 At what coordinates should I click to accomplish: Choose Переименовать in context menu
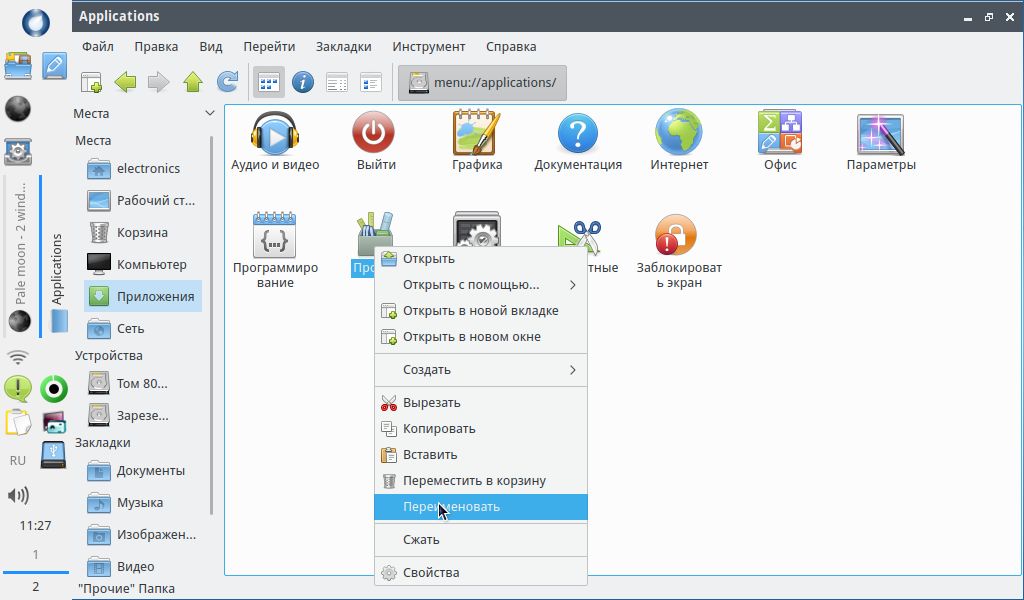coord(481,507)
